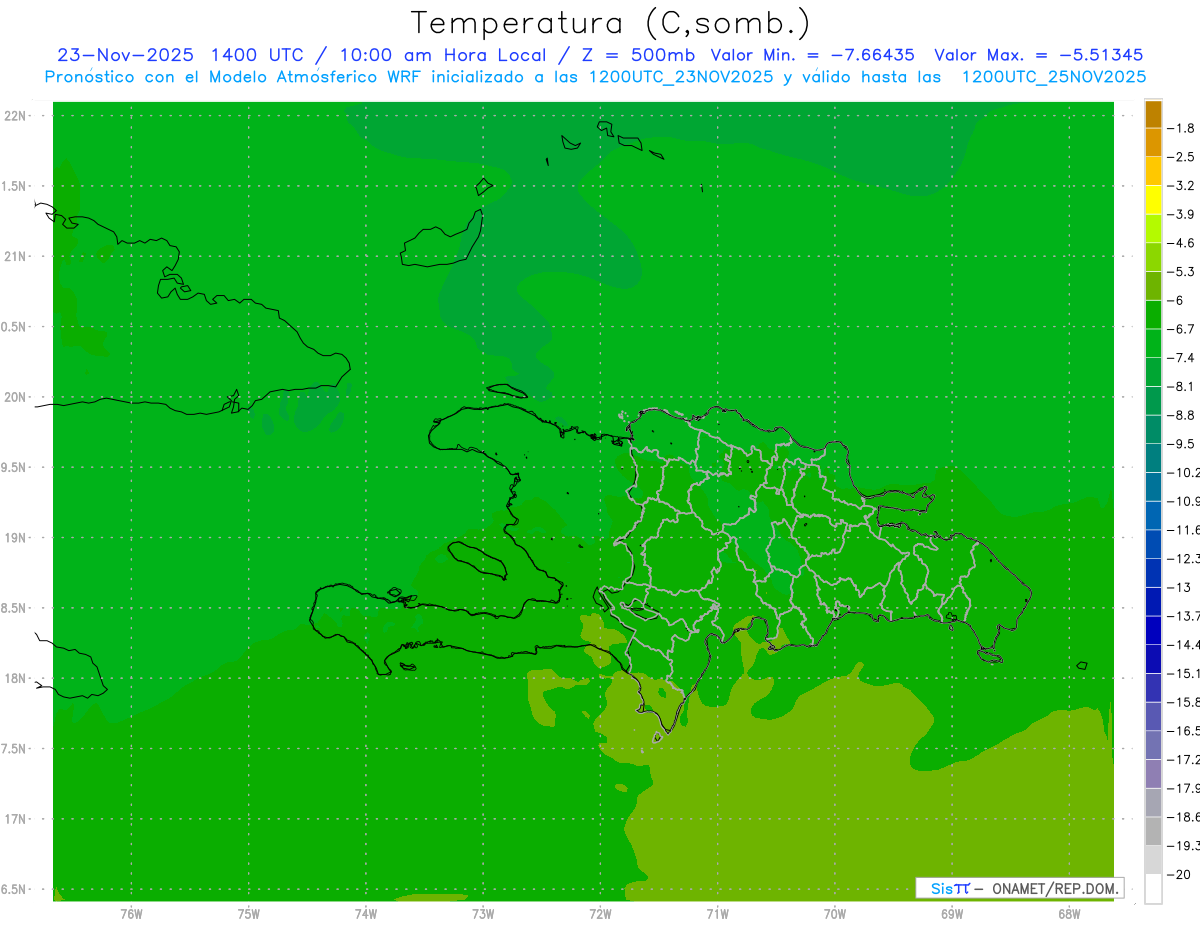This screenshot has height=927, width=1200.
Task: Select colorbar segment between -7.4 and -8.1
Action: (1153, 372)
